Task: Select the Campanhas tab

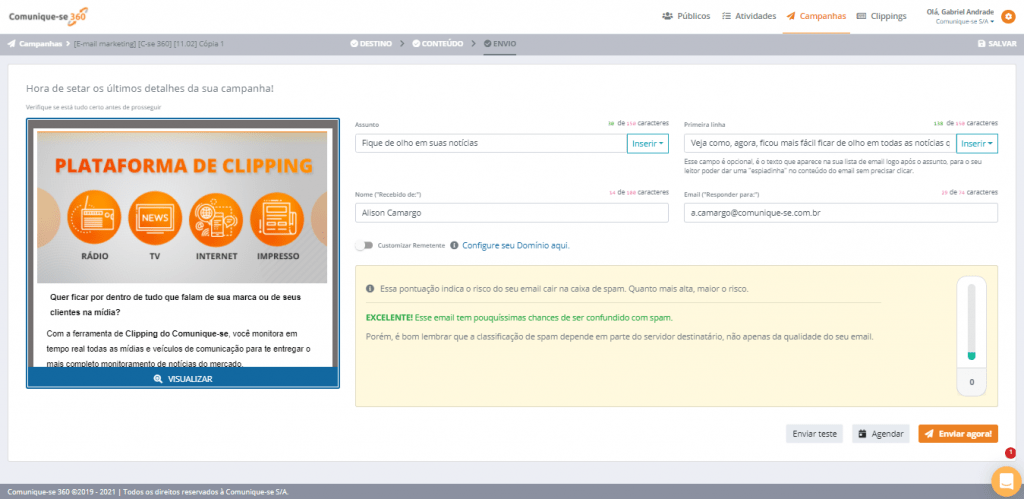Action: click(816, 16)
